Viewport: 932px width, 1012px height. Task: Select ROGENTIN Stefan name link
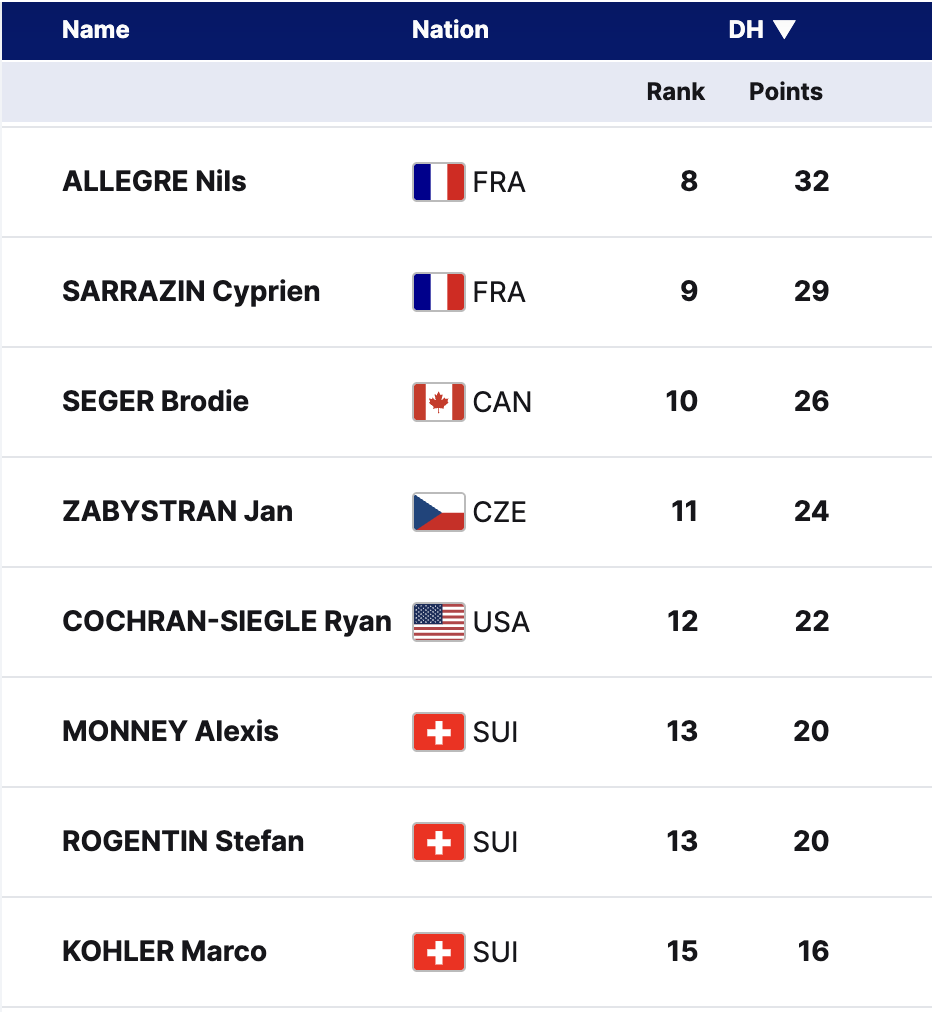pos(183,842)
